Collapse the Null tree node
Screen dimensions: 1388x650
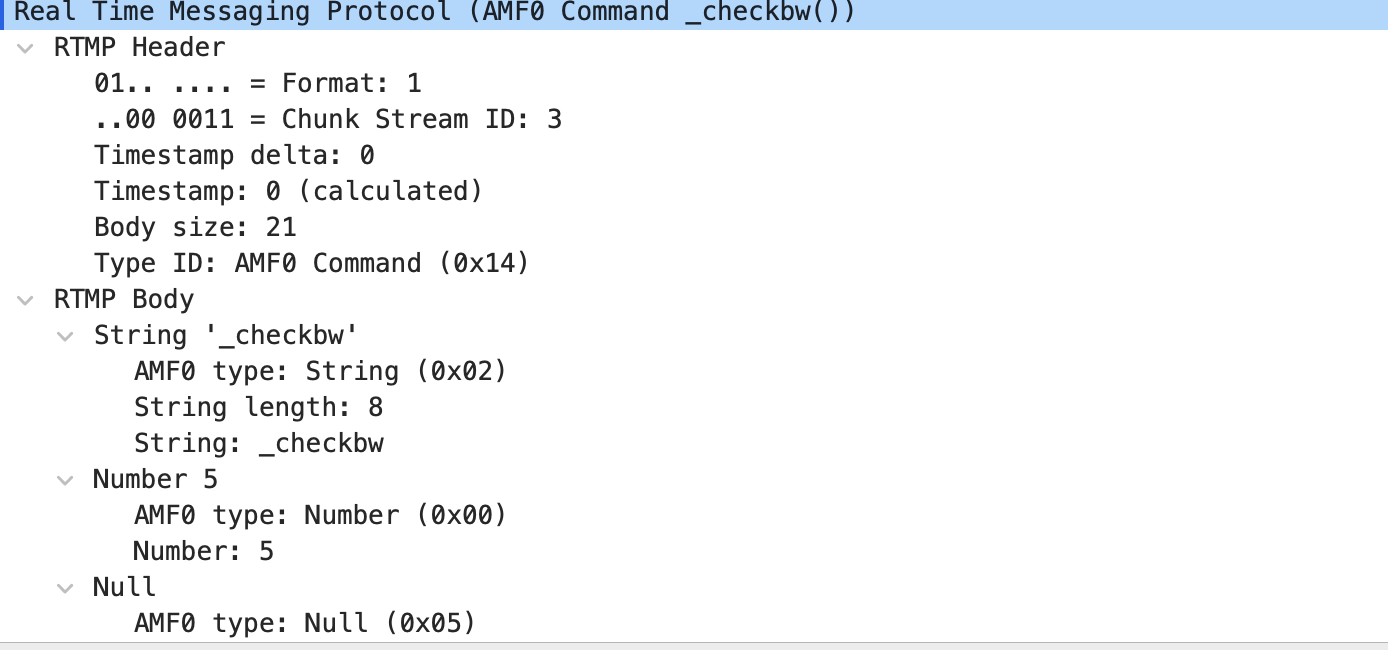click(x=66, y=587)
